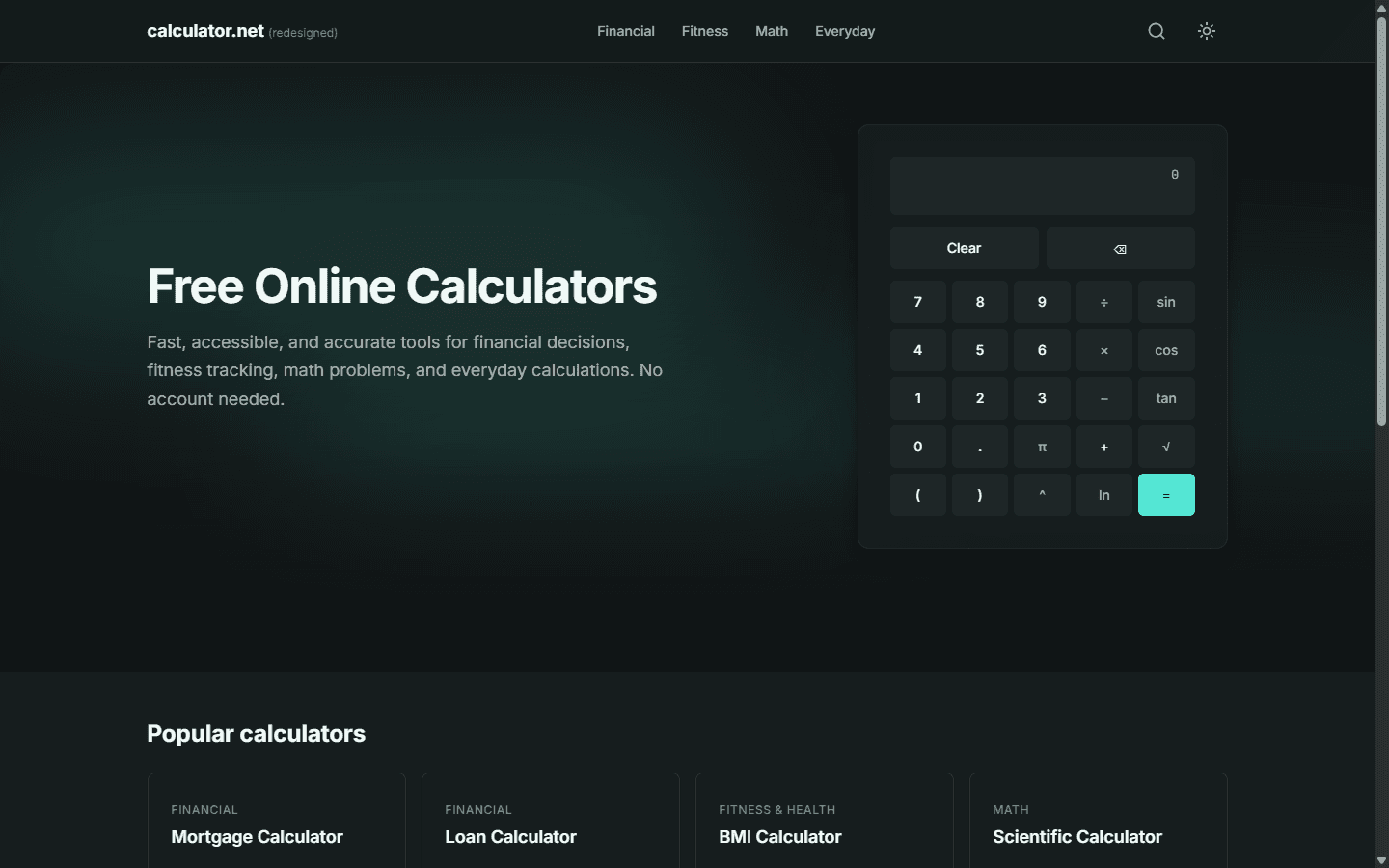Click the plus operator key
The image size is (1389, 868).
click(x=1104, y=447)
